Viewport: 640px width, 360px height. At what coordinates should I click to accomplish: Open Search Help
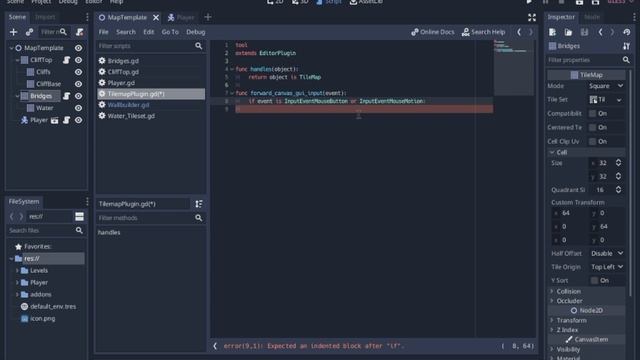[484, 32]
